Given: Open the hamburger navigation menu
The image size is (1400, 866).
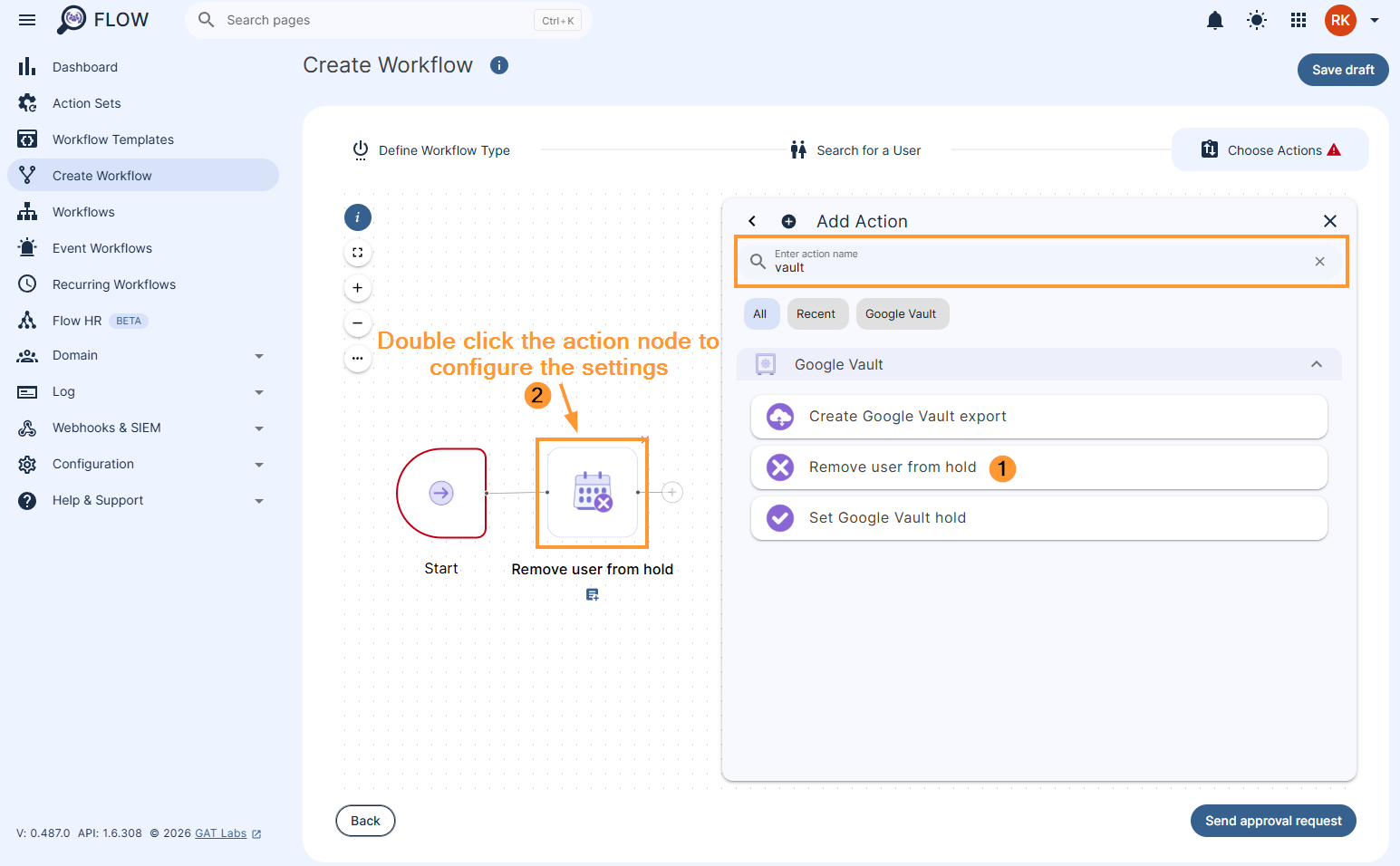Looking at the screenshot, I should [27, 20].
